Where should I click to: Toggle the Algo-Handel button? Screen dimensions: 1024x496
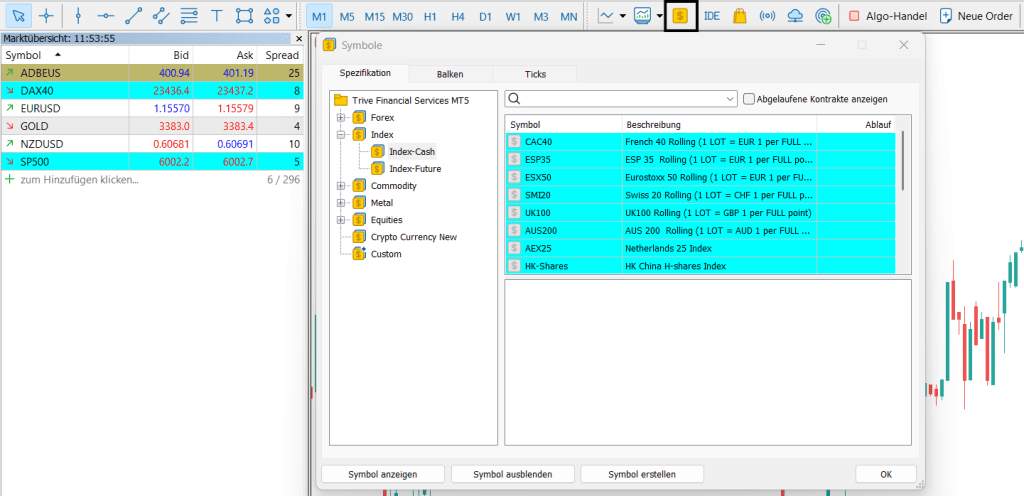[888, 16]
